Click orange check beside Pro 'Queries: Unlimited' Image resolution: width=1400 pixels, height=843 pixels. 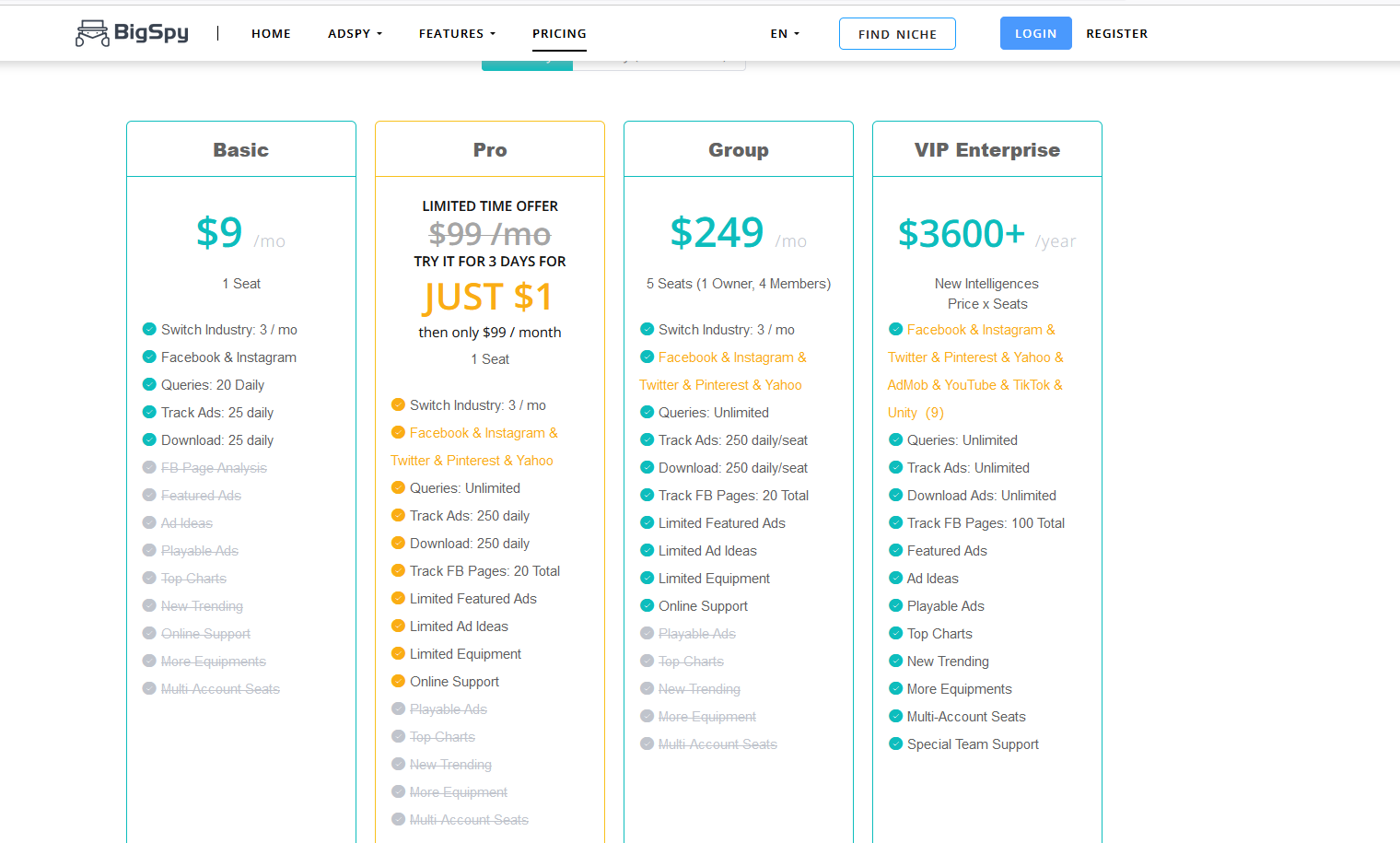[x=398, y=487]
